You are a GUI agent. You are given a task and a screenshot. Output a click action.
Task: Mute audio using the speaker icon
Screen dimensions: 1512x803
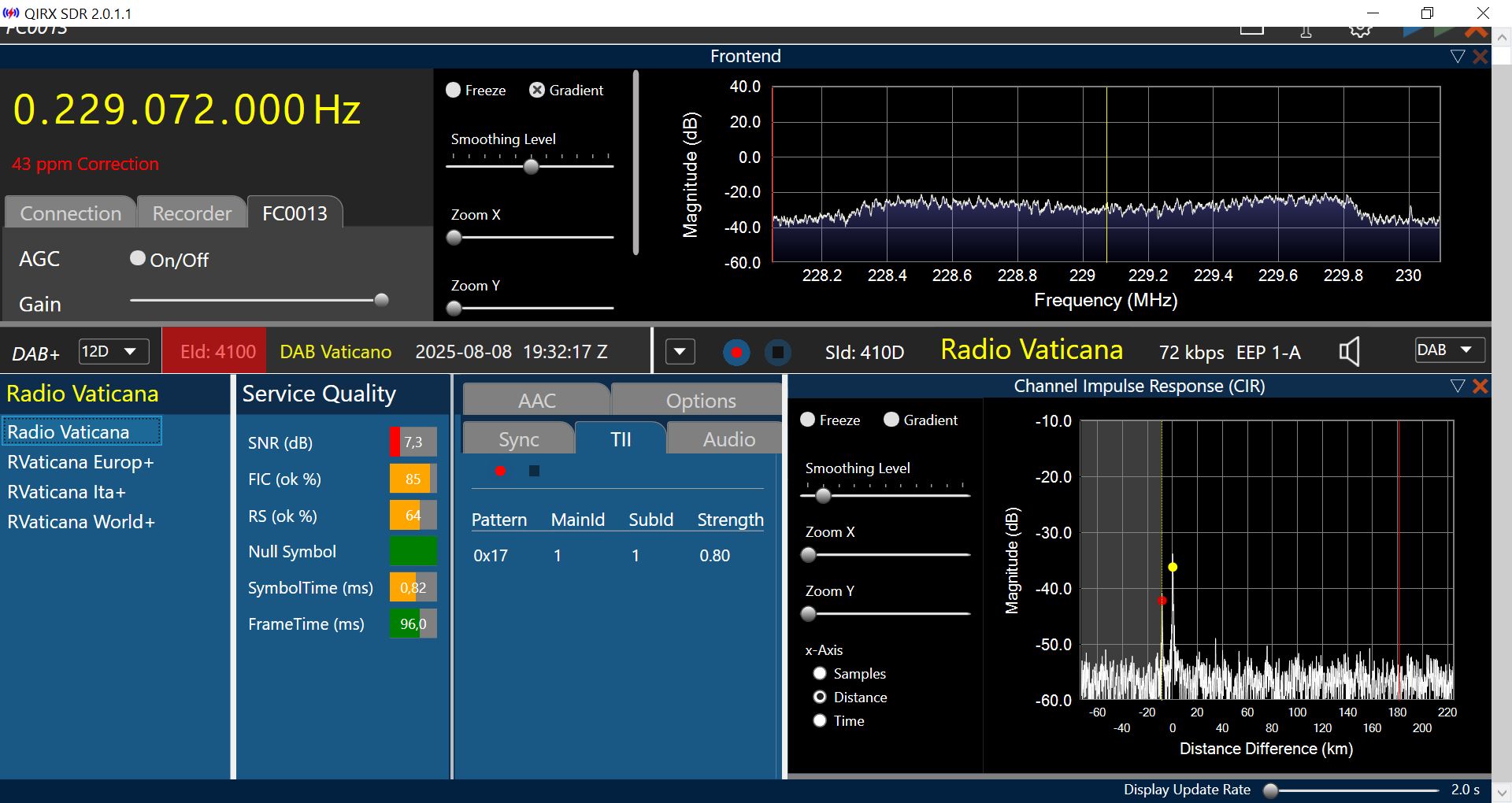1349,352
